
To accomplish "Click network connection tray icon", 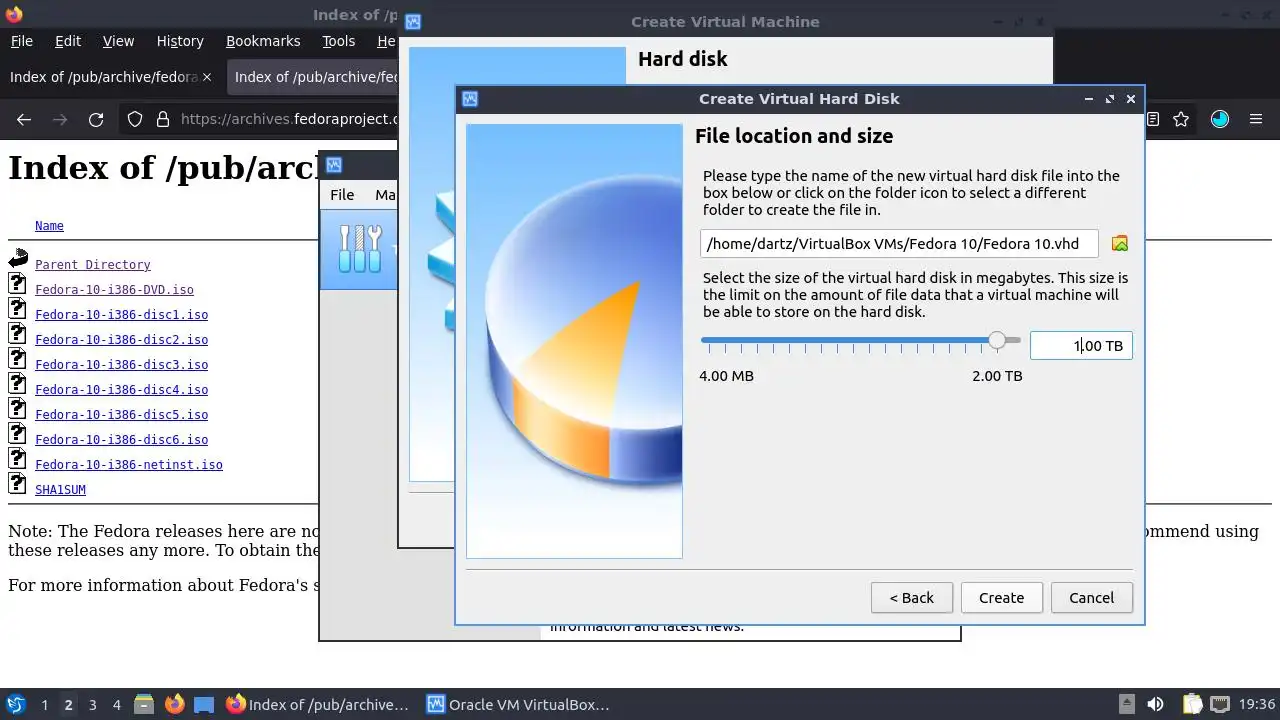I will click(1221, 704).
